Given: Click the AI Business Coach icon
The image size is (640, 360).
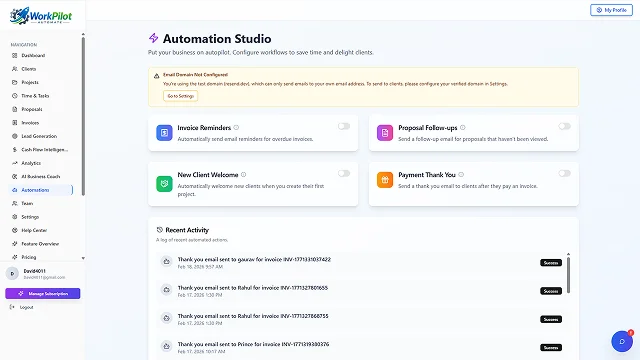Looking at the screenshot, I should click(15, 177).
